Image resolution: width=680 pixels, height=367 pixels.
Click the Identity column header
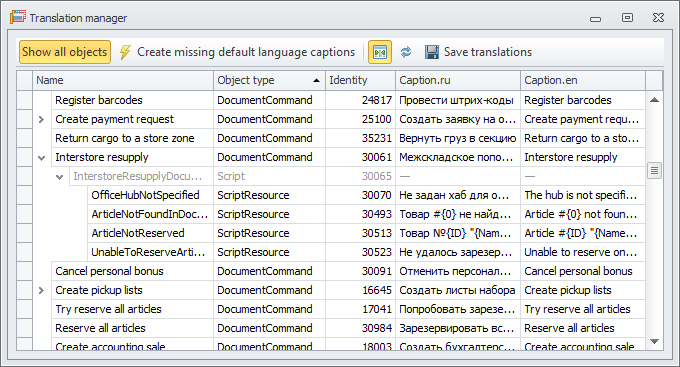[360, 80]
